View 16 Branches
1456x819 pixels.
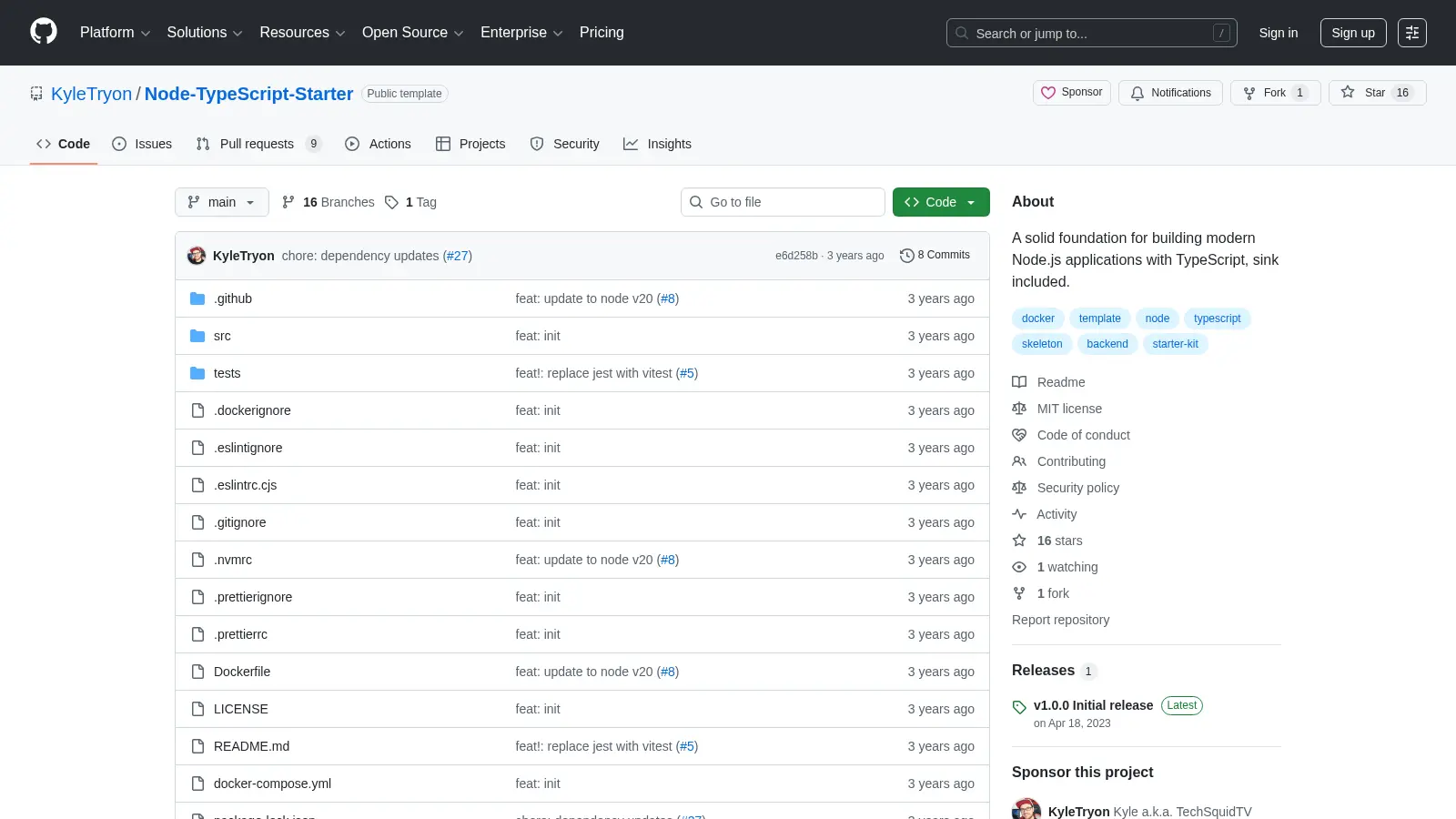[329, 202]
